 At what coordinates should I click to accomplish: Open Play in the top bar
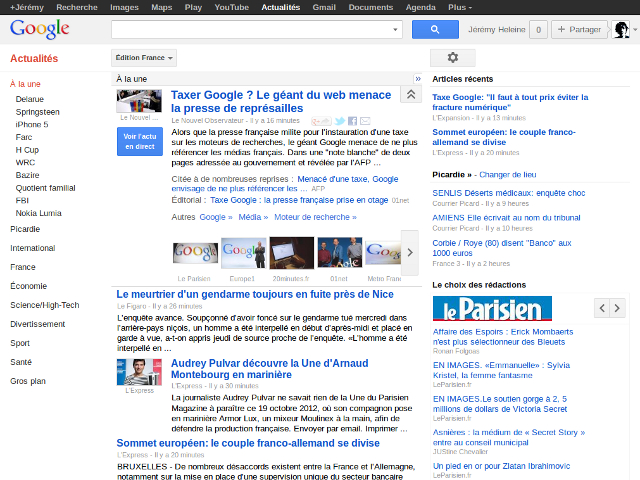[193, 7]
